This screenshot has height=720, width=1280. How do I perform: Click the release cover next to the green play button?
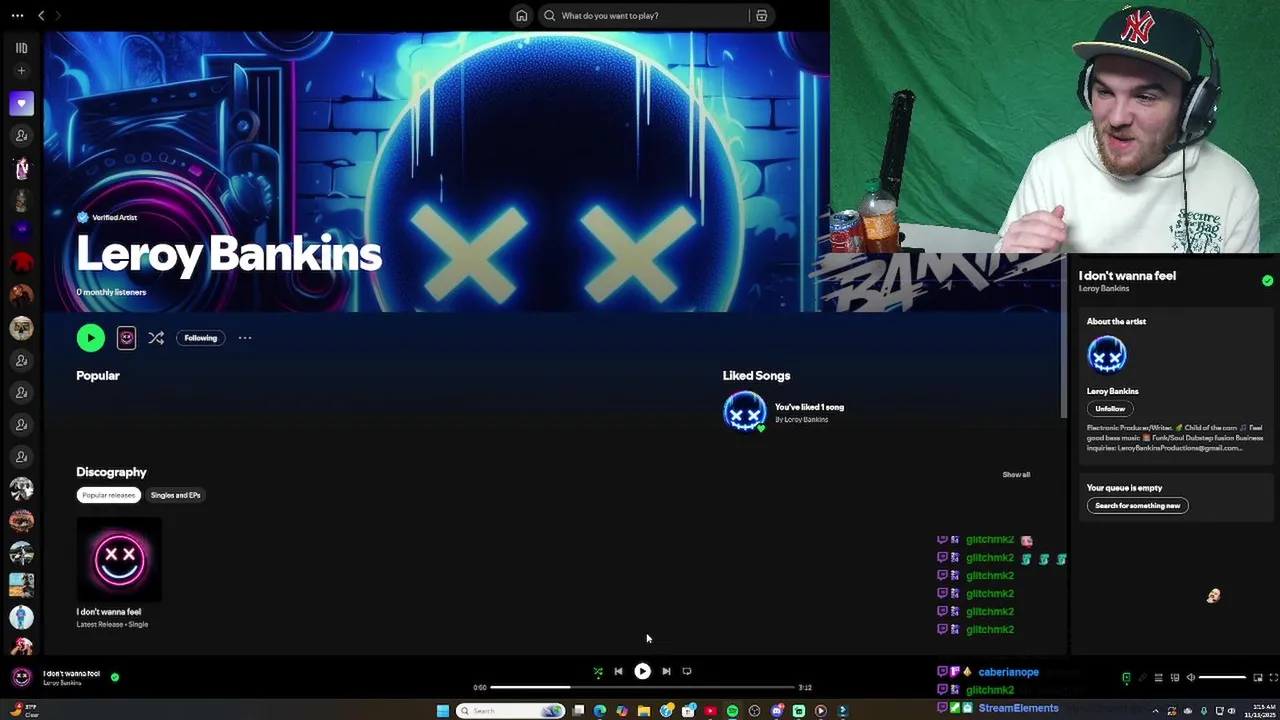tap(126, 338)
